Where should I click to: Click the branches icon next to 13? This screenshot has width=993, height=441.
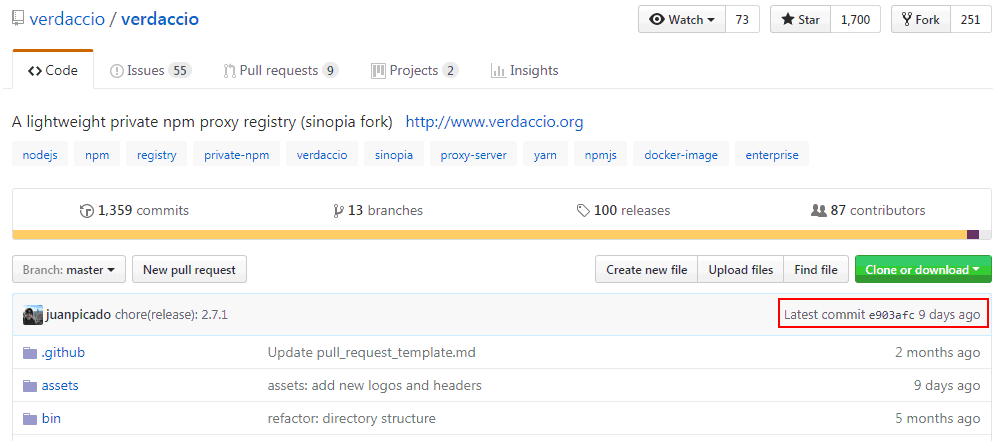pos(338,211)
